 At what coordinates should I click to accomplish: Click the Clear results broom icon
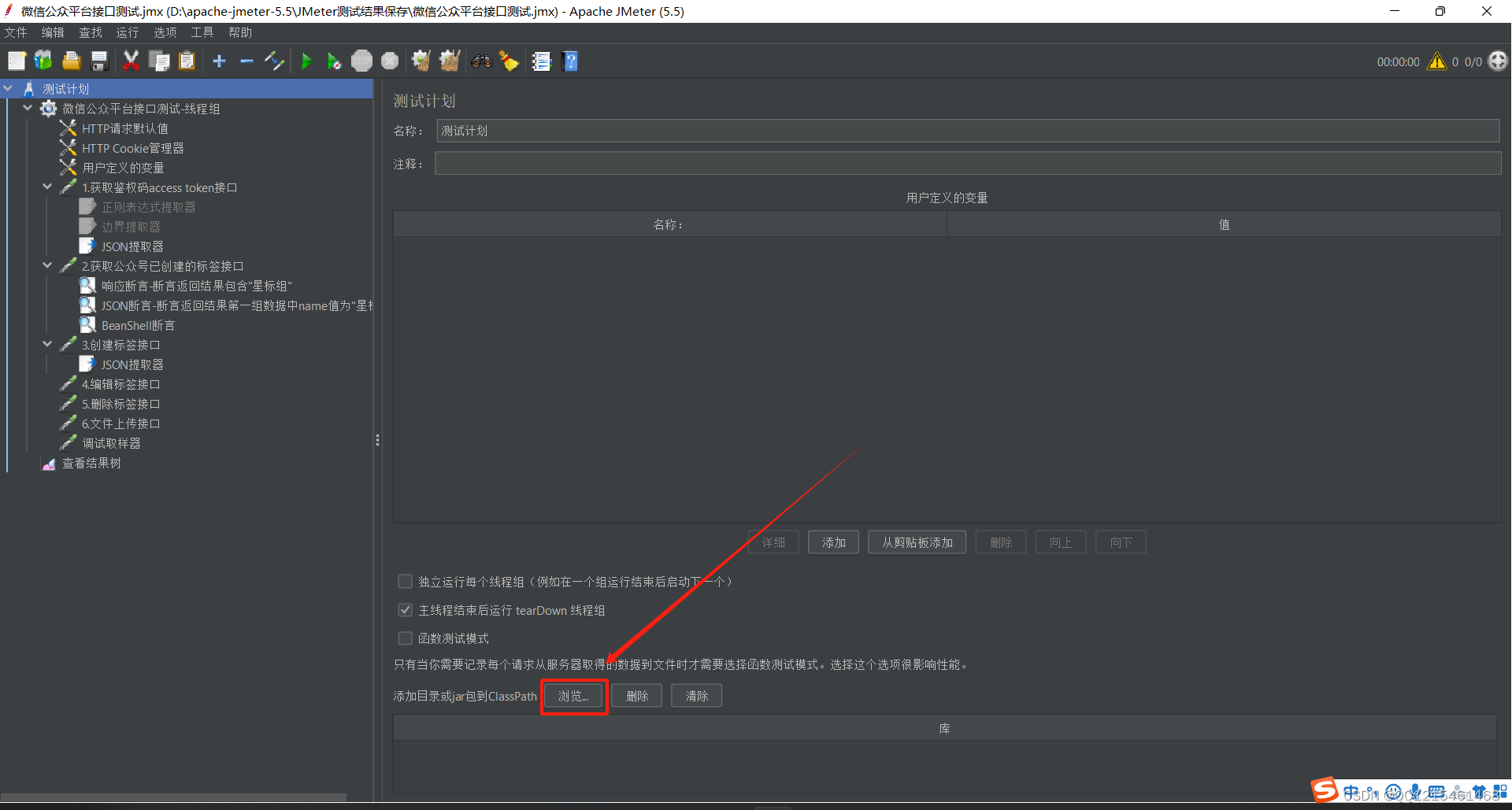pyautogui.click(x=421, y=61)
